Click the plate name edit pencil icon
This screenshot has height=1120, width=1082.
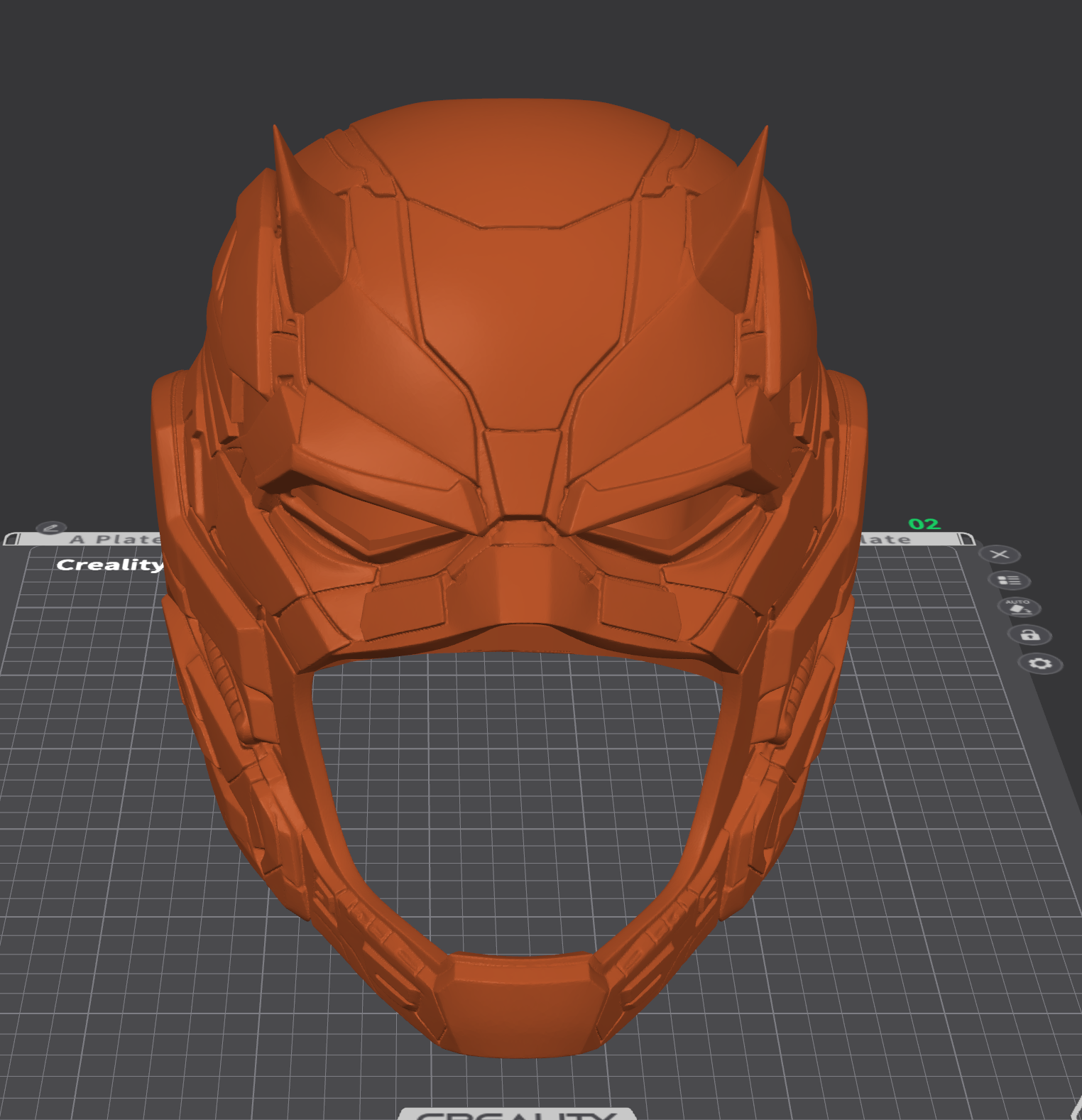50,528
